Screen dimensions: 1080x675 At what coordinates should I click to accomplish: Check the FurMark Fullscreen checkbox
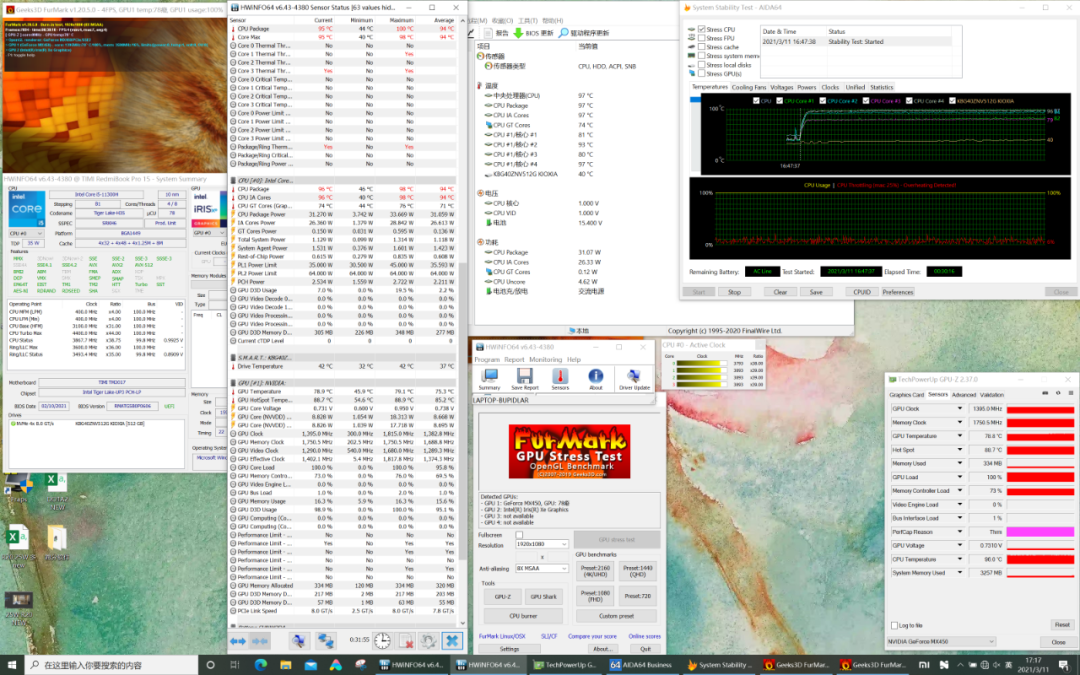(x=519, y=535)
